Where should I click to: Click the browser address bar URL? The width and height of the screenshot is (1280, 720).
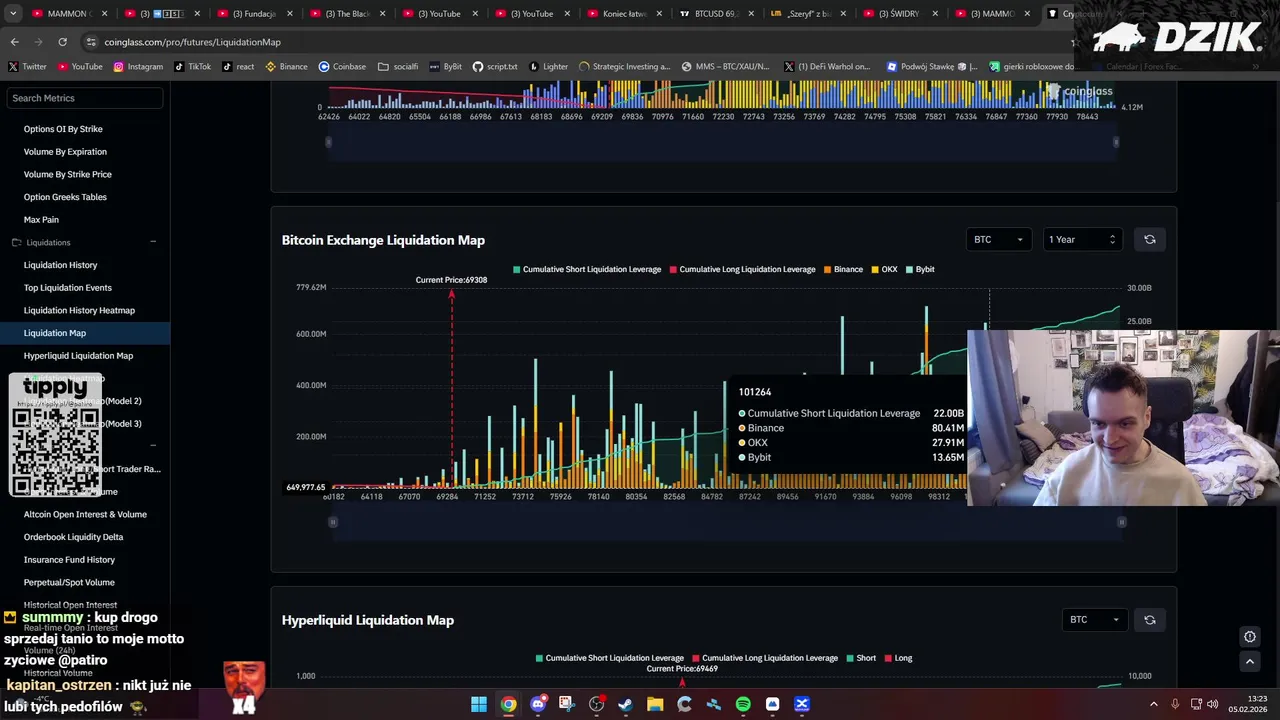point(192,42)
